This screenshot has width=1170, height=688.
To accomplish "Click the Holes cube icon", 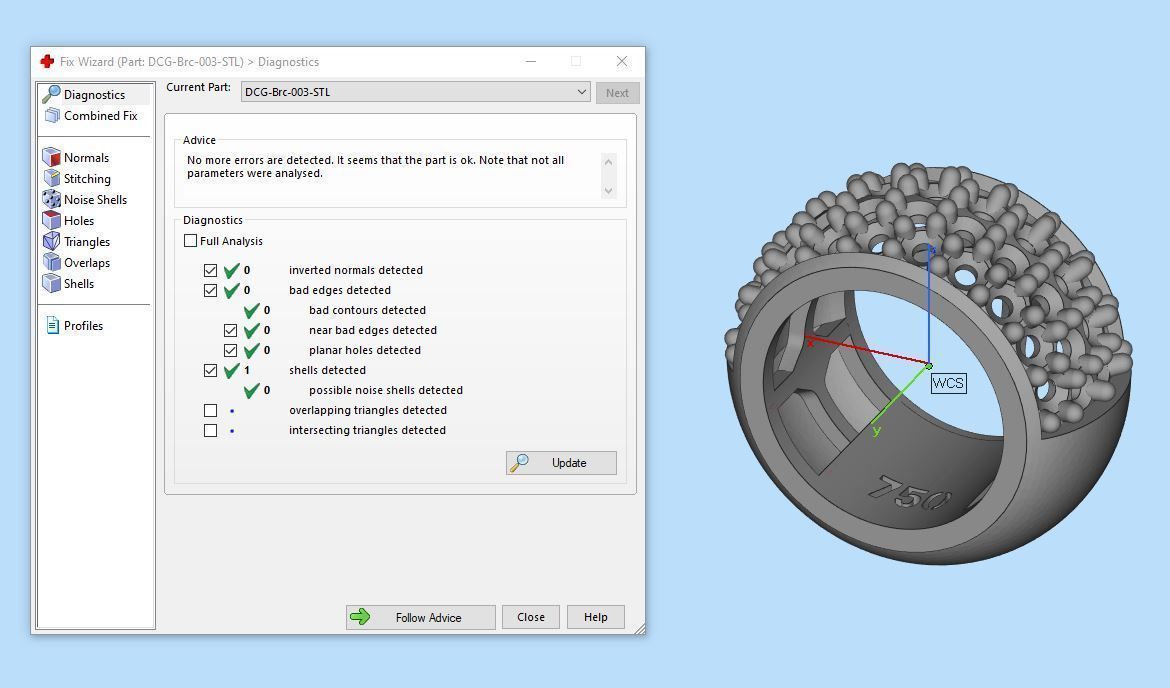I will pos(51,219).
